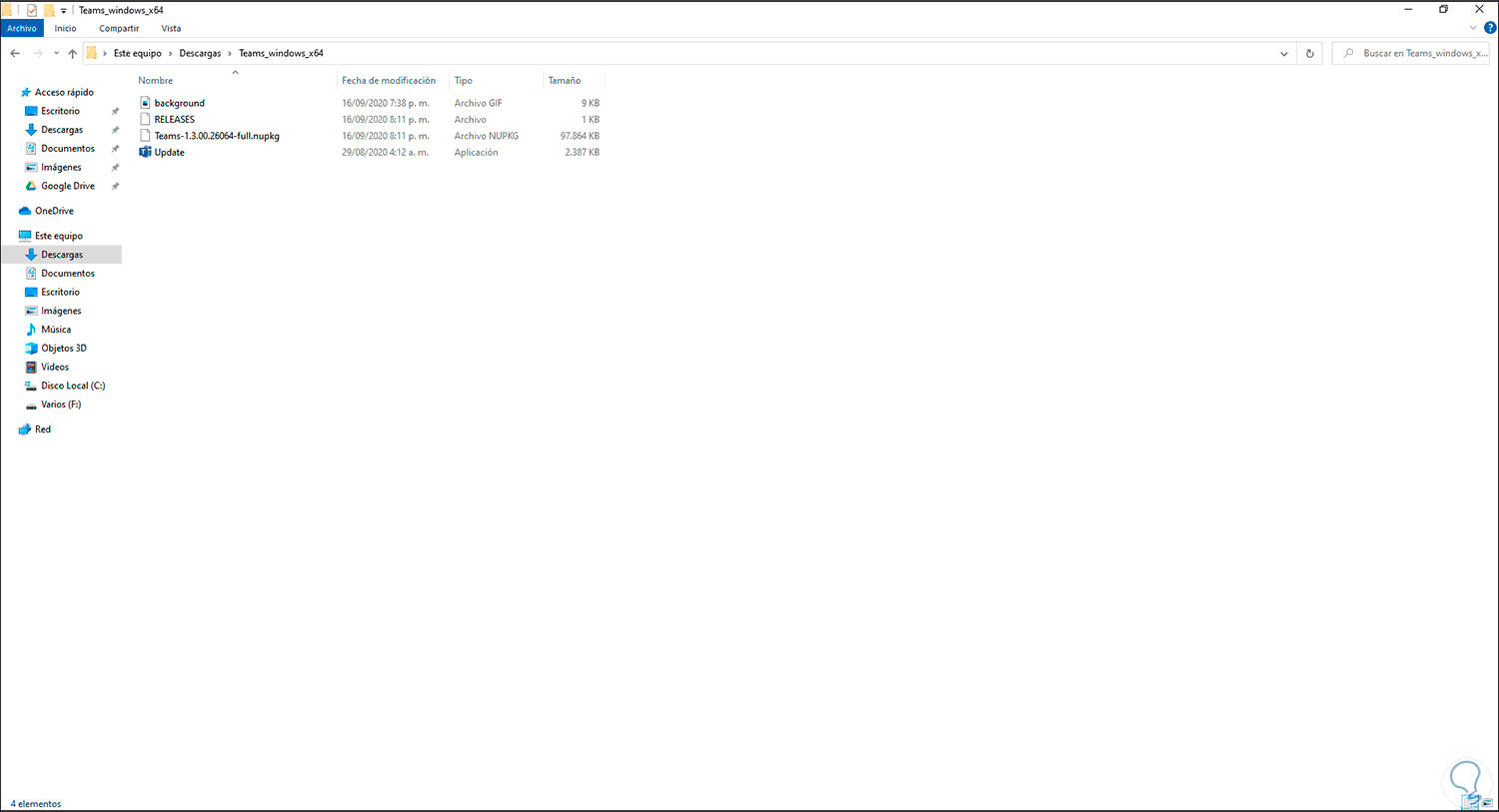
Task: Switch to the Vista ribbon tab
Action: click(172, 28)
